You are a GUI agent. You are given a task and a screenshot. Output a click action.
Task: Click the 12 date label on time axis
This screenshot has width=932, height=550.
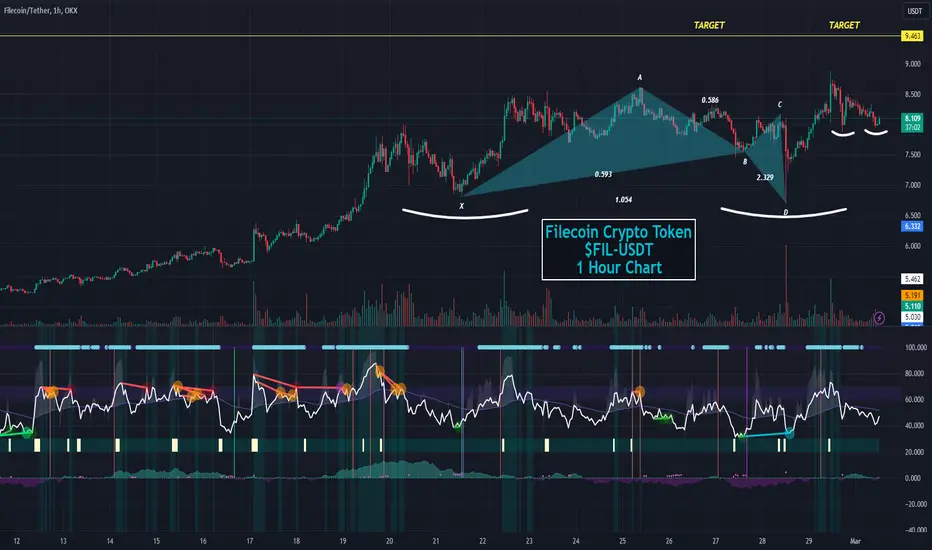(17, 541)
